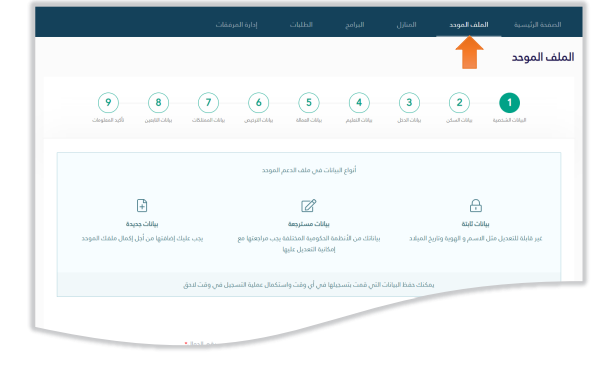Image resolution: width=595 pixels, height=370 pixels.
Task: Click the padlock icon for بيانات ثابتة
Action: [x=475, y=205]
